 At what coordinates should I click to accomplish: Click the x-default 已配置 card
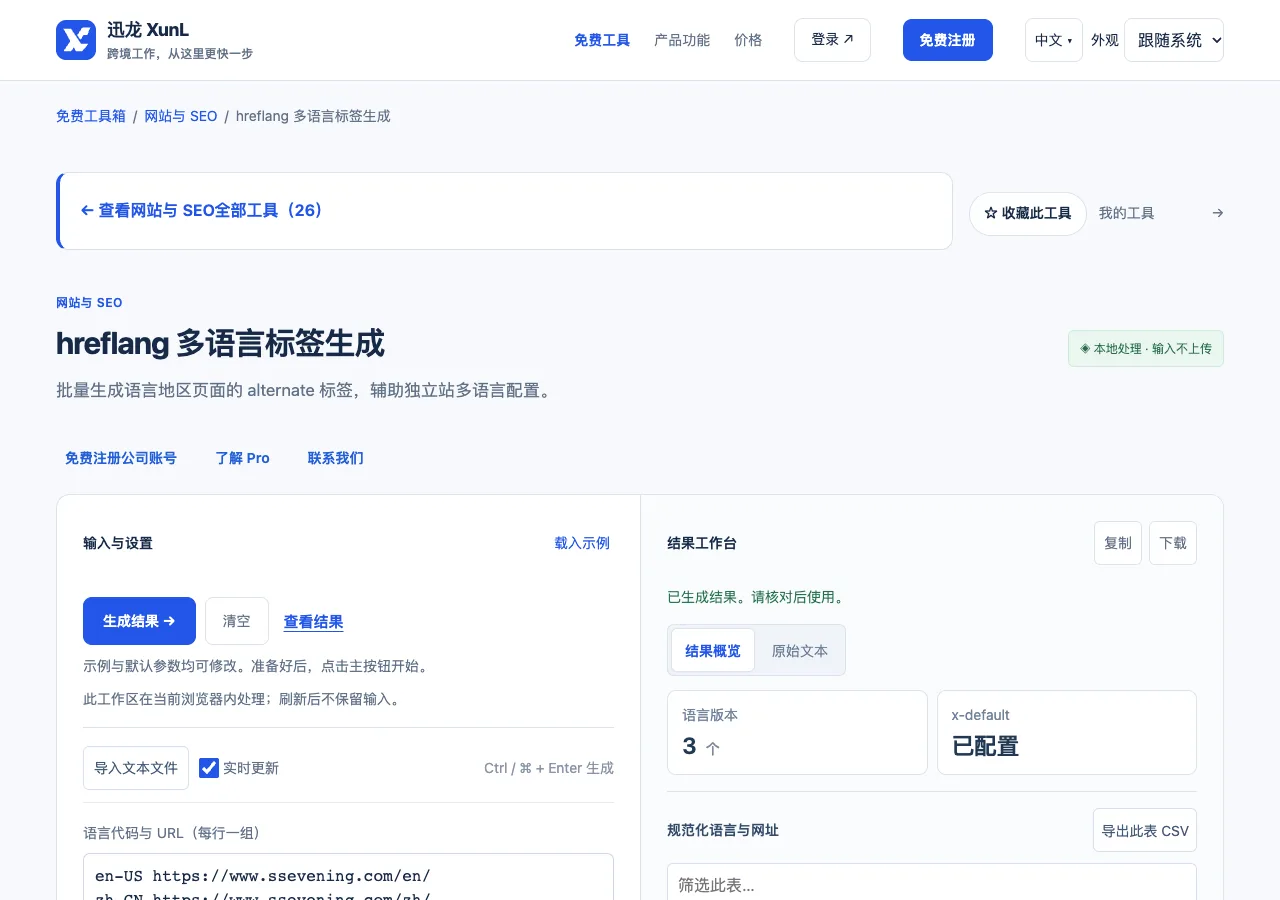(1067, 733)
